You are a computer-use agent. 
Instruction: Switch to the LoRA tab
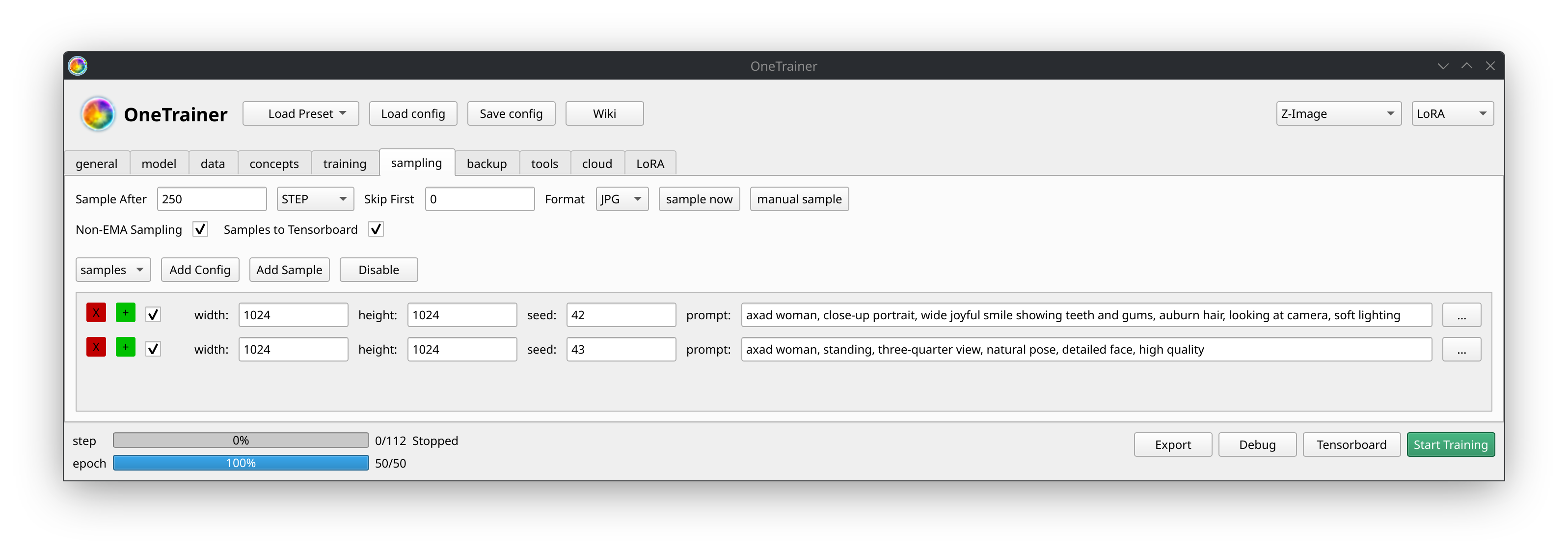pyautogui.click(x=650, y=164)
